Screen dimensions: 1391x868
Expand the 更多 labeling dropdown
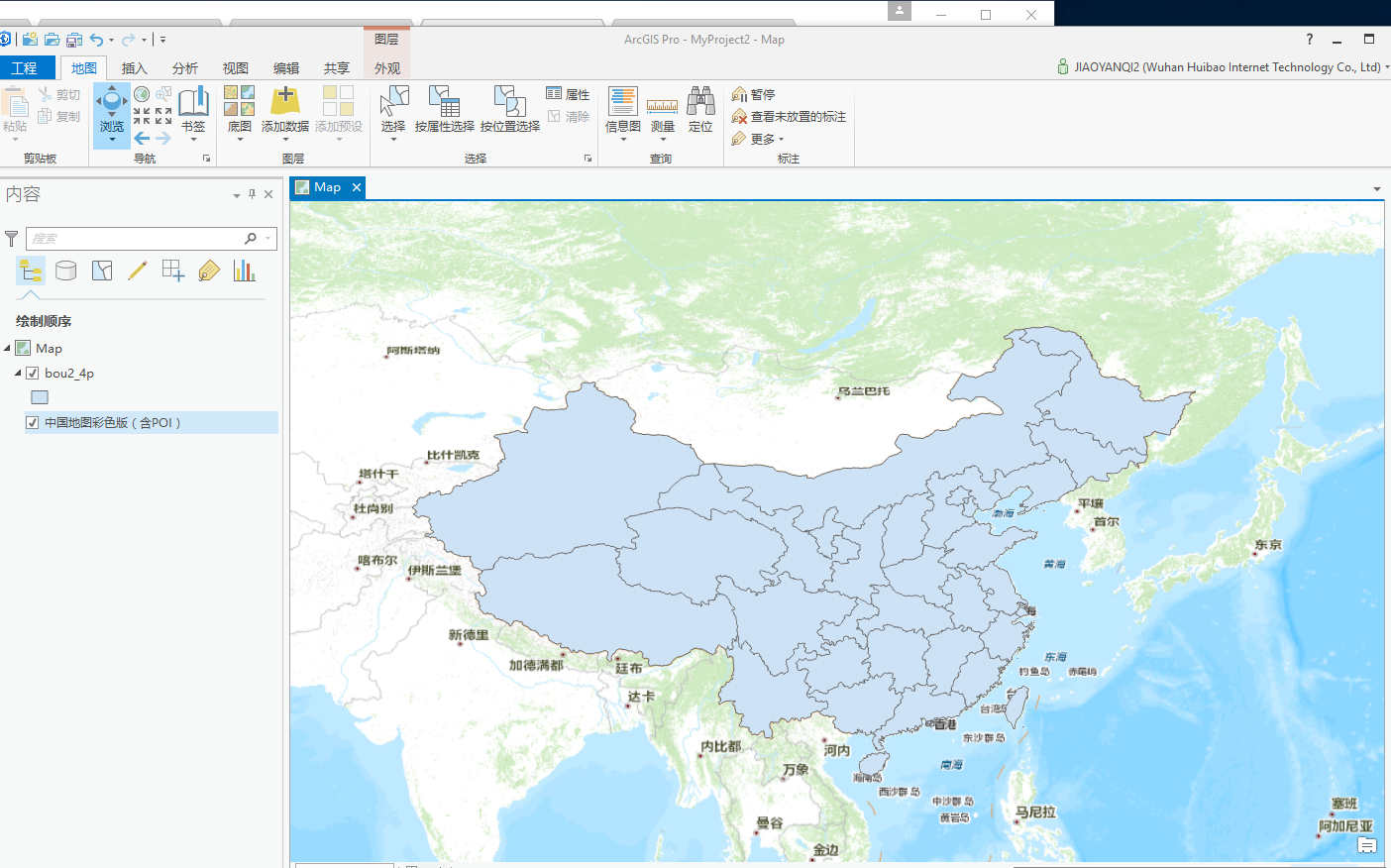coord(758,139)
